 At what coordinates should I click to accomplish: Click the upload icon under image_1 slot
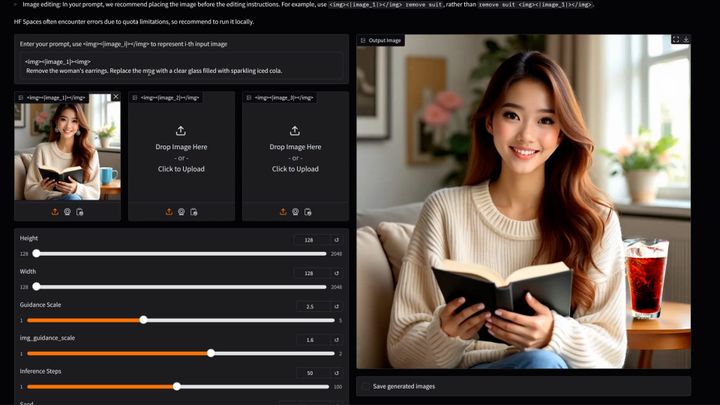coord(55,212)
